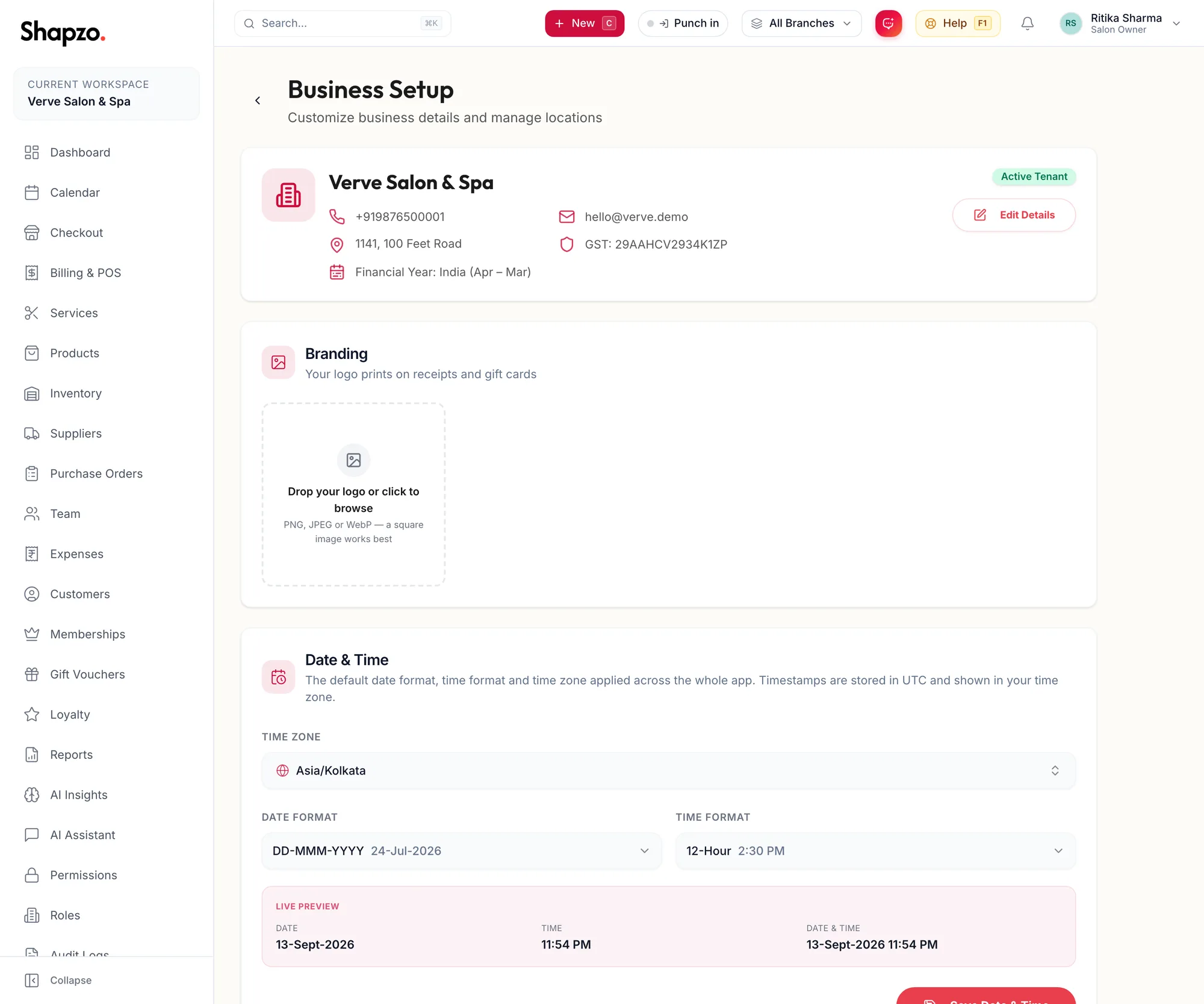
Task: Open Customers in sidebar
Action: 80,594
